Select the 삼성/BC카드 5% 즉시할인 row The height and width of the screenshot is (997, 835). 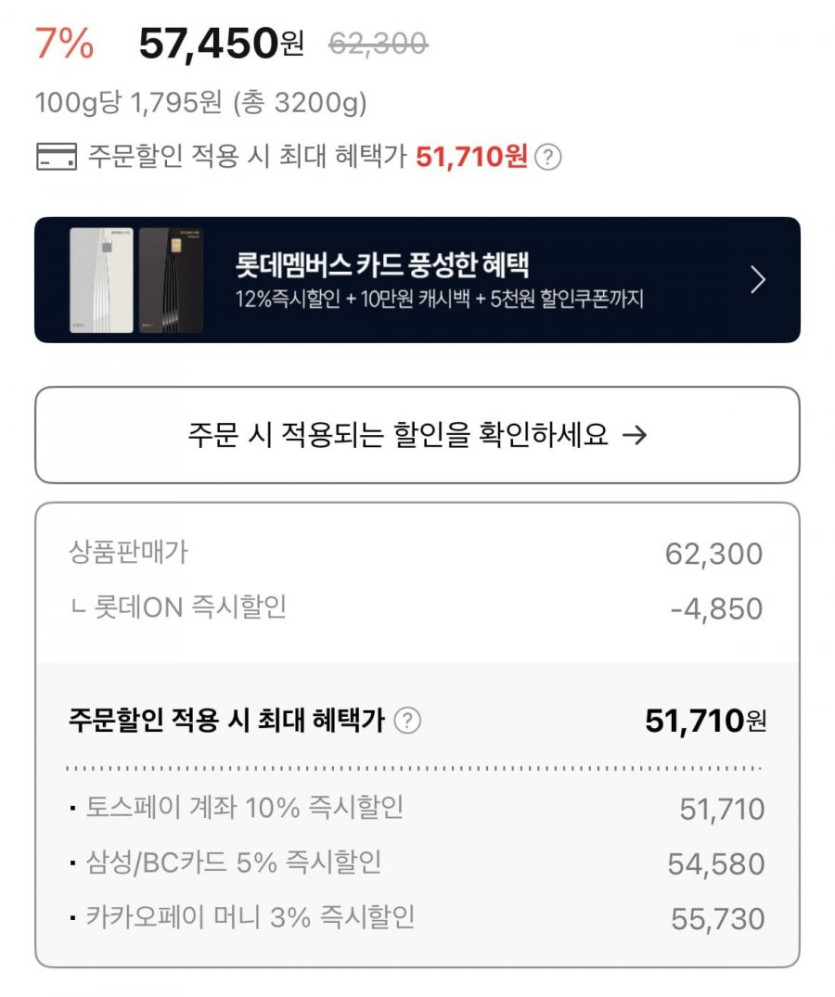[x=231, y=862]
